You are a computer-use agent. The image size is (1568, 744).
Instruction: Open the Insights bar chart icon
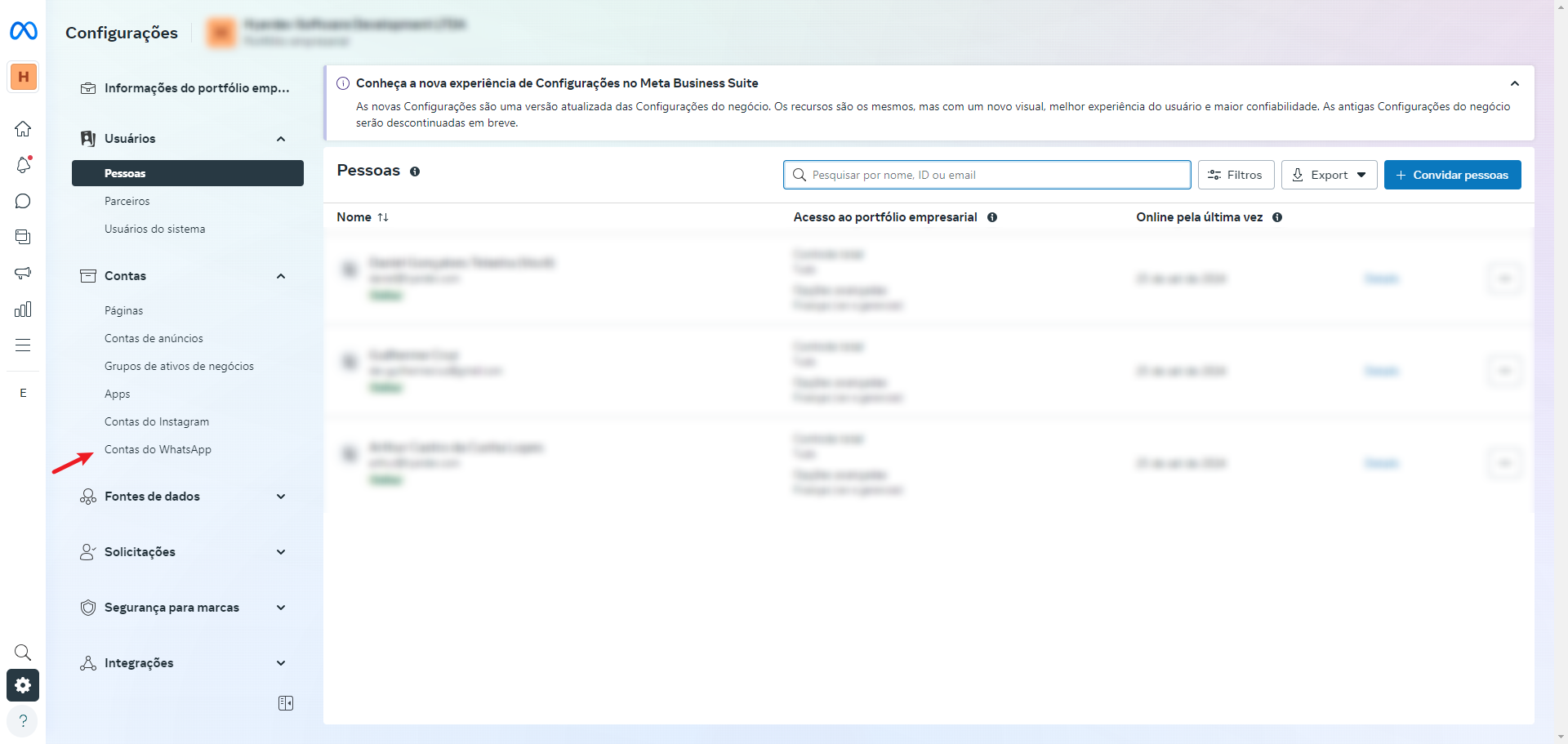tap(23, 309)
